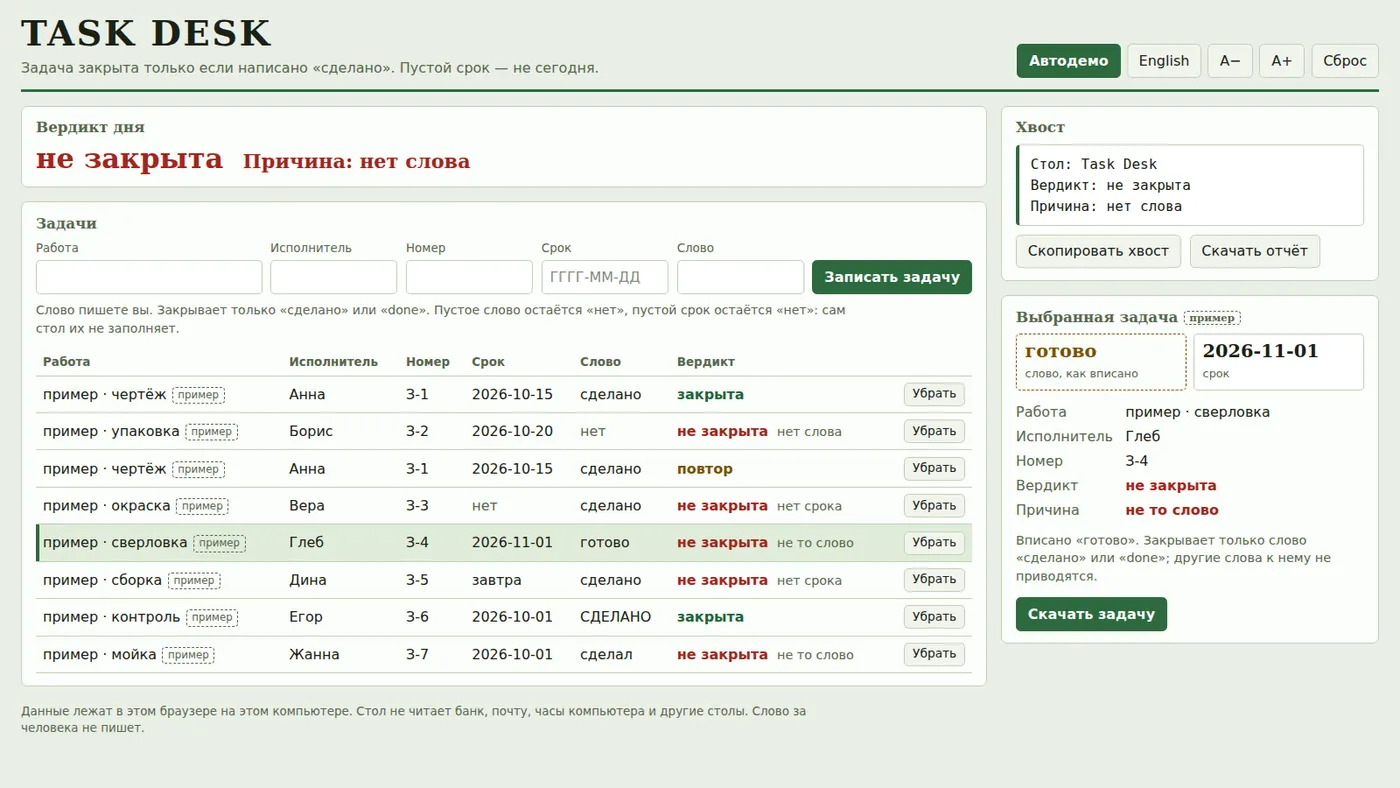Focus the Слово input field
This screenshot has height=788, width=1400.
tap(740, 277)
